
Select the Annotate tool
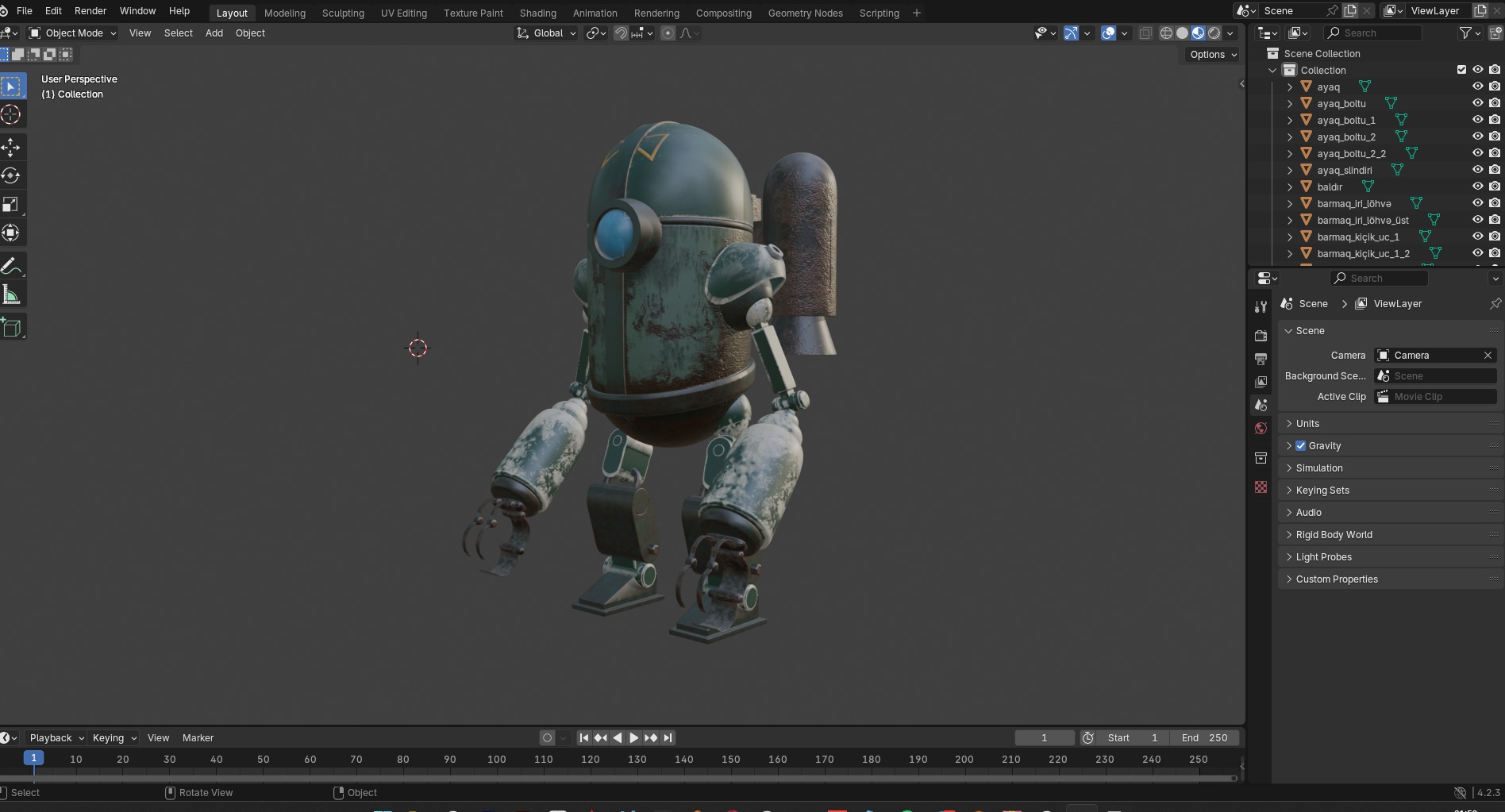(x=11, y=266)
